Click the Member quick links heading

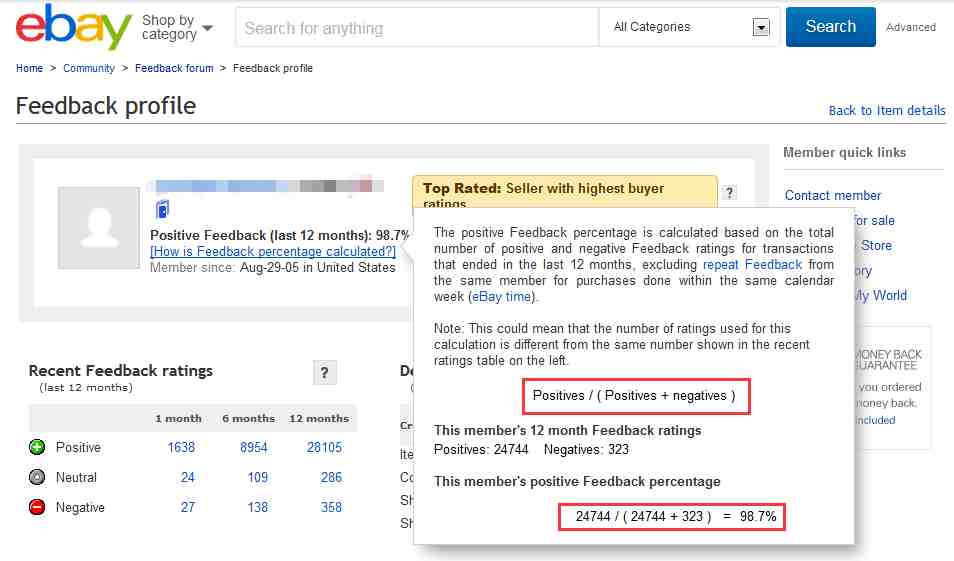click(844, 152)
